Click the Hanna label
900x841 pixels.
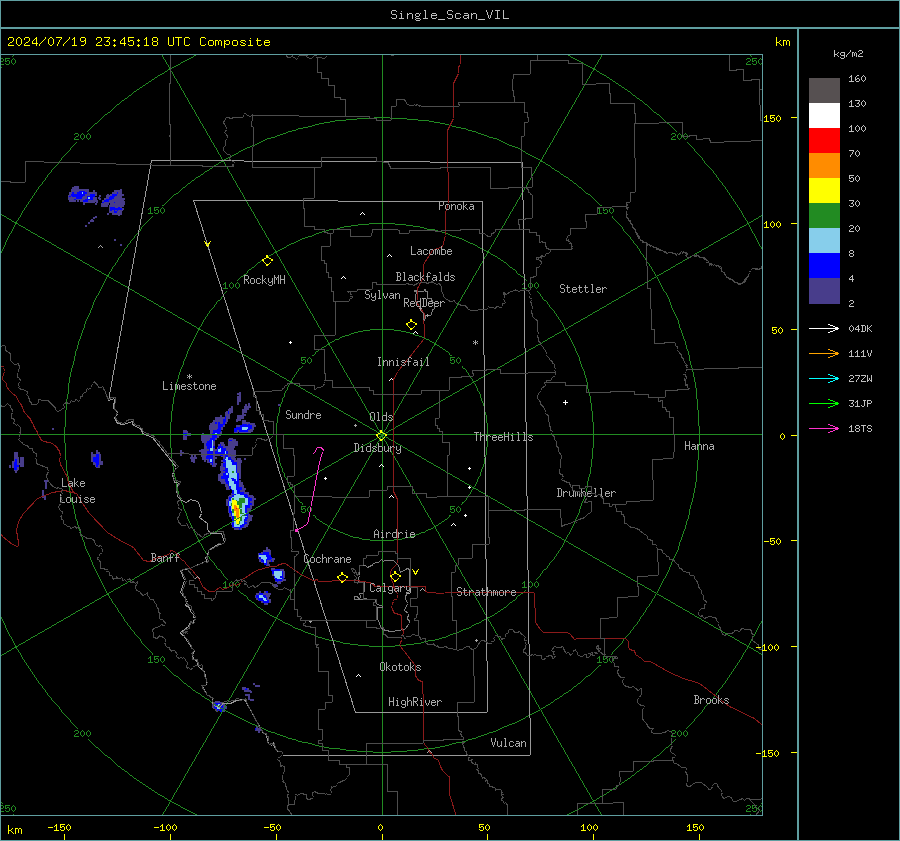[699, 446]
